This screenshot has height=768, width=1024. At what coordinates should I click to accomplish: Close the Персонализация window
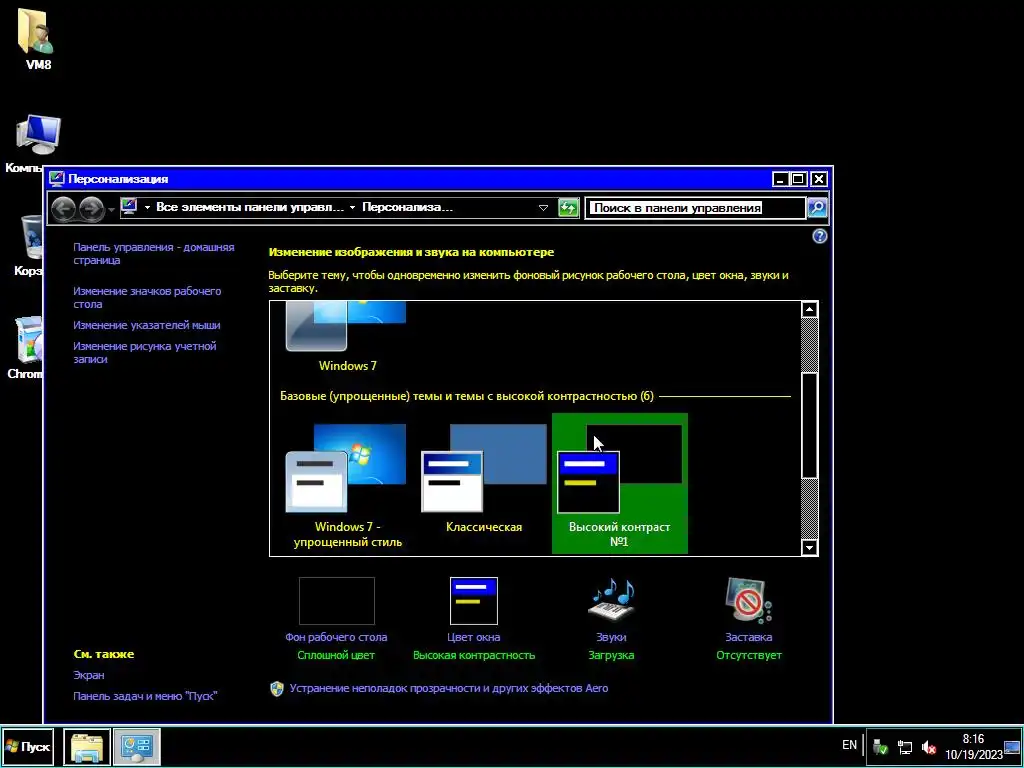819,179
